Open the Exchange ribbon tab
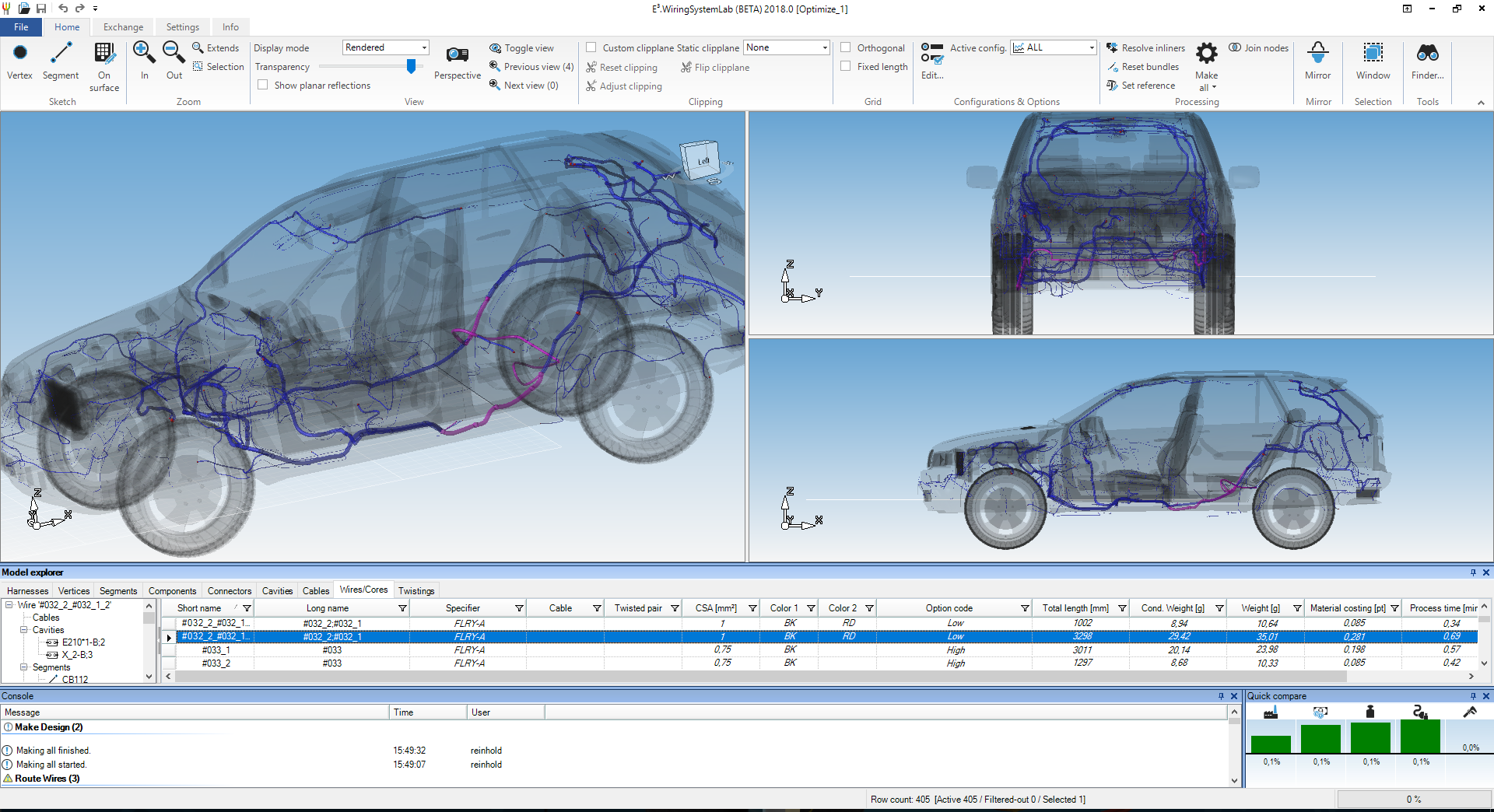The image size is (1494, 812). click(123, 27)
